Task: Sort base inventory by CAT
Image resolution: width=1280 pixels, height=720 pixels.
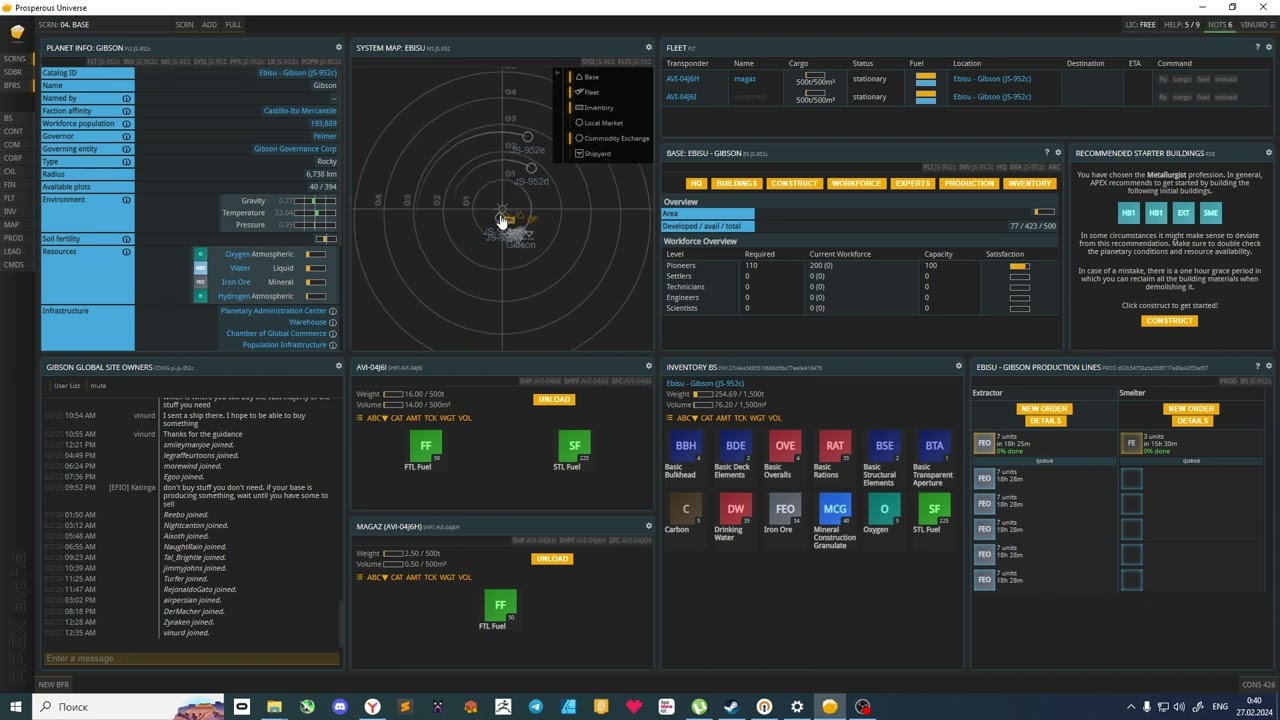Action: [707, 418]
